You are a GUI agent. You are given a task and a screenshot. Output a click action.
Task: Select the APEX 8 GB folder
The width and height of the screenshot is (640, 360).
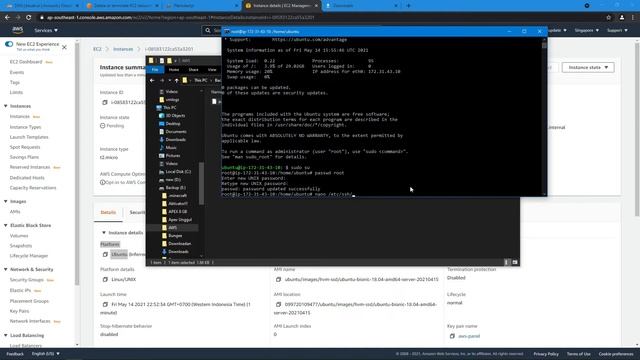175,212
